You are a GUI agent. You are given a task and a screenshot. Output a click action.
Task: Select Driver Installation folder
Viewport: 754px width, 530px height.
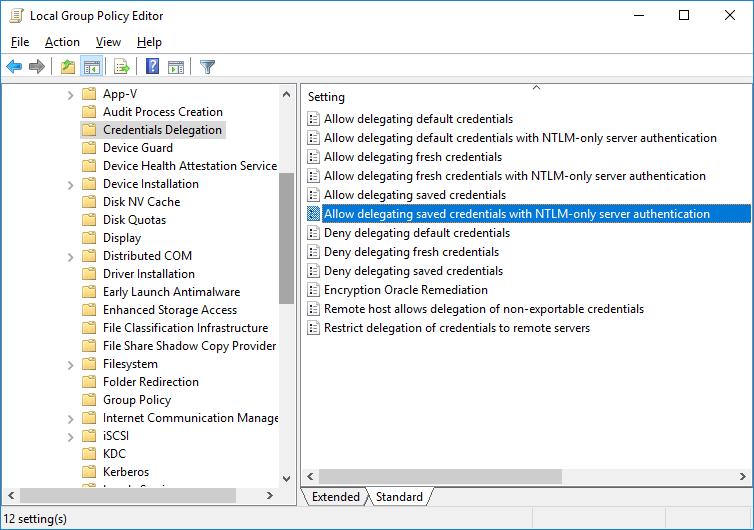(x=149, y=274)
